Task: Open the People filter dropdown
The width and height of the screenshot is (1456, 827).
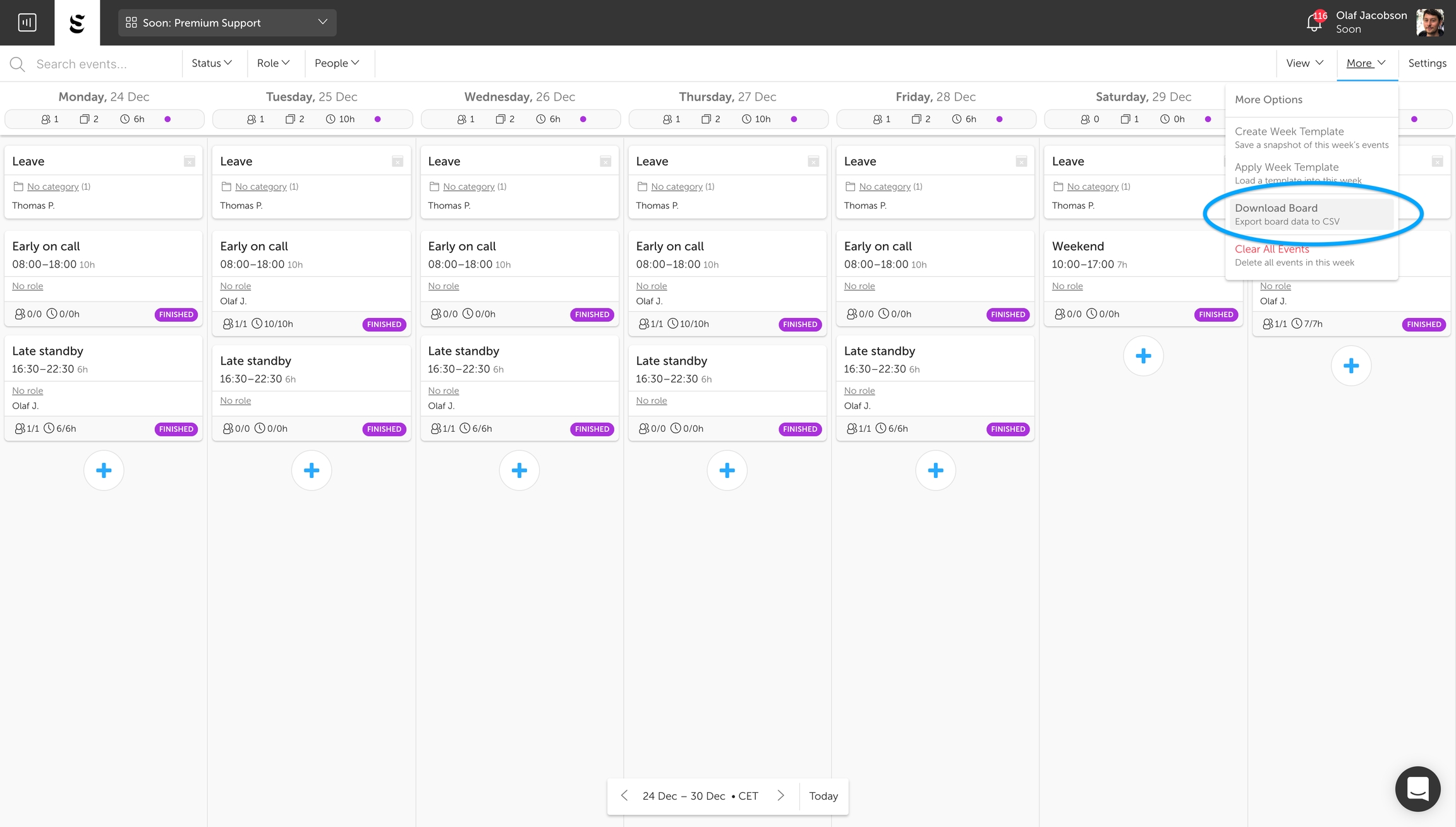Action: click(x=337, y=63)
